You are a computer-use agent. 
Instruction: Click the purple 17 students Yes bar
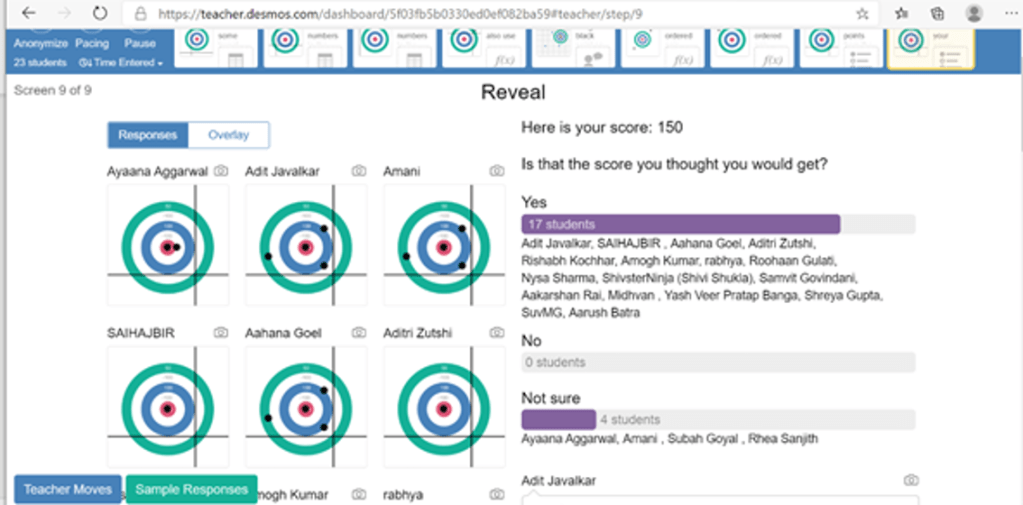click(x=680, y=225)
